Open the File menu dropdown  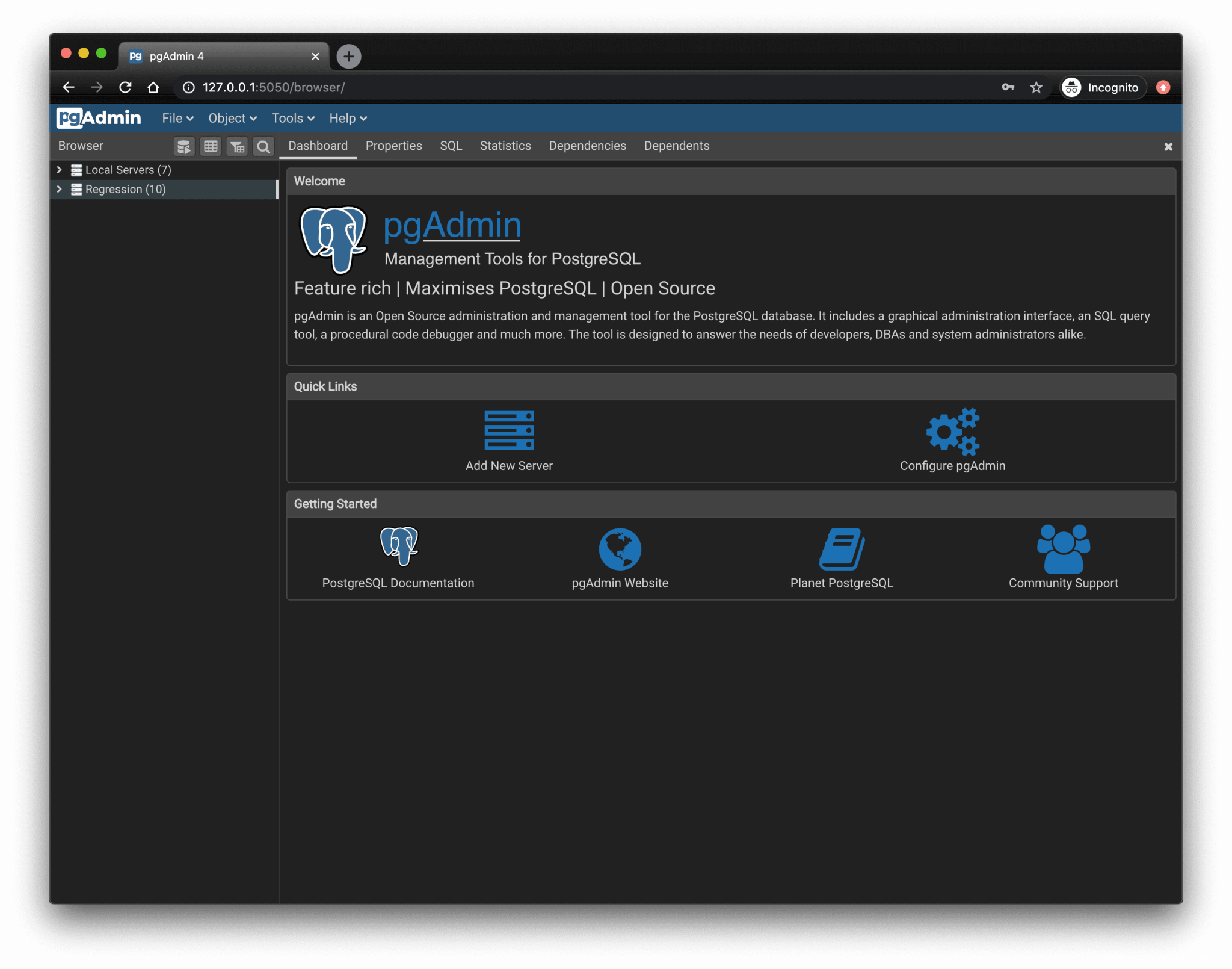coord(177,118)
